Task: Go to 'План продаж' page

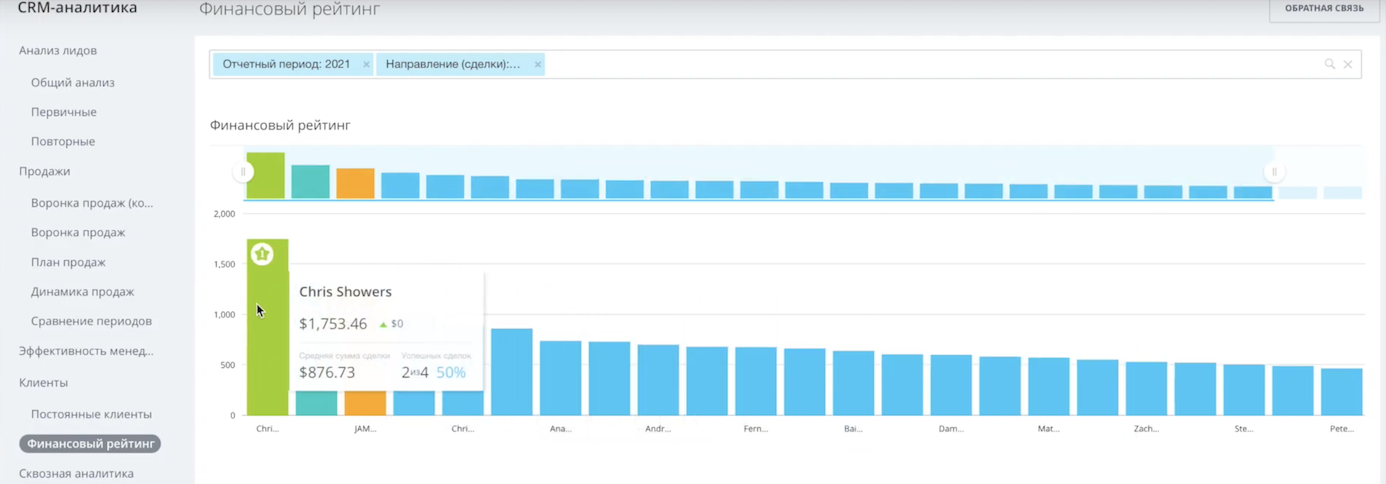Action: 68,262
